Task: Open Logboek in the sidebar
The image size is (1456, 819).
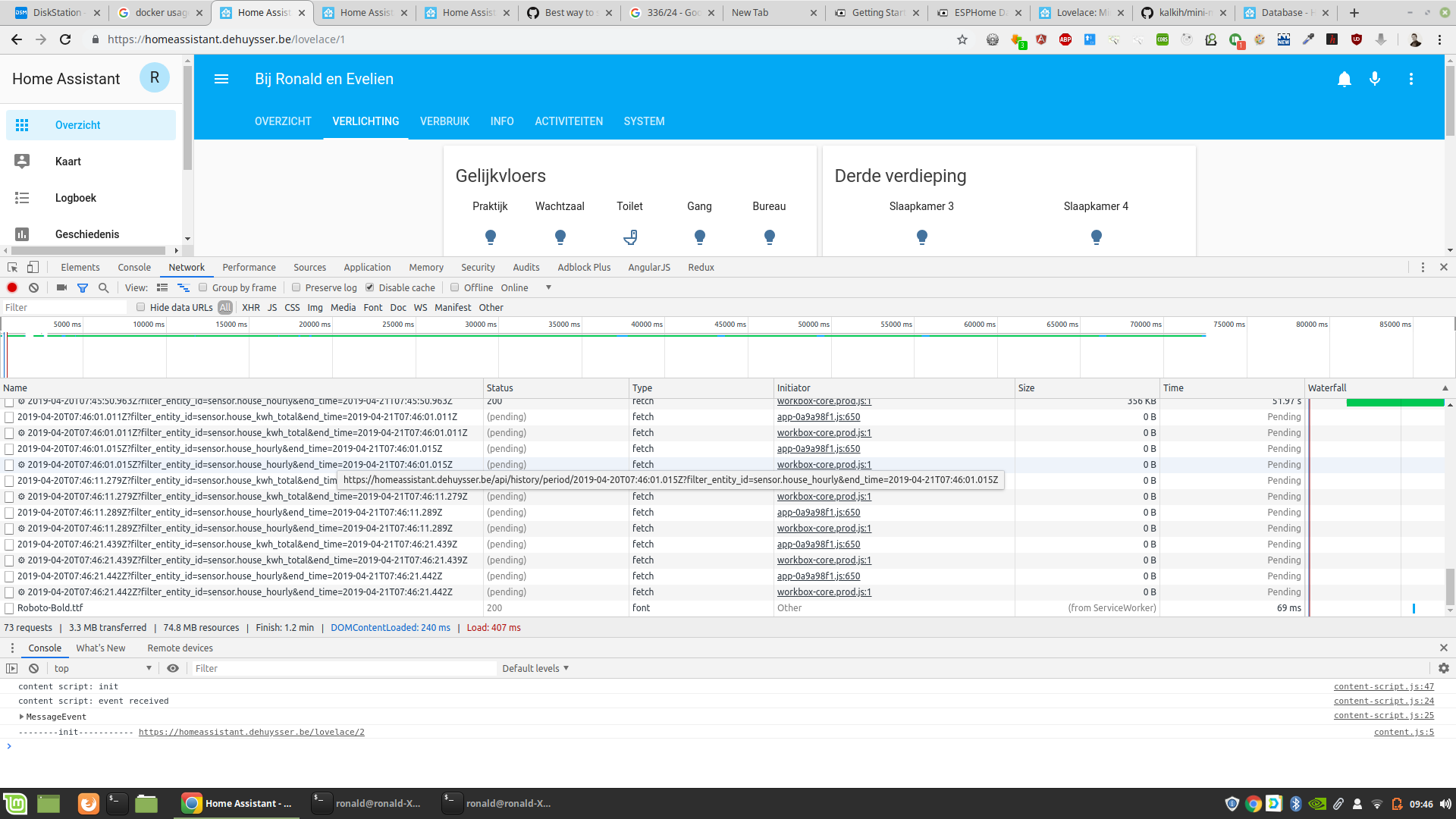Action: point(76,198)
